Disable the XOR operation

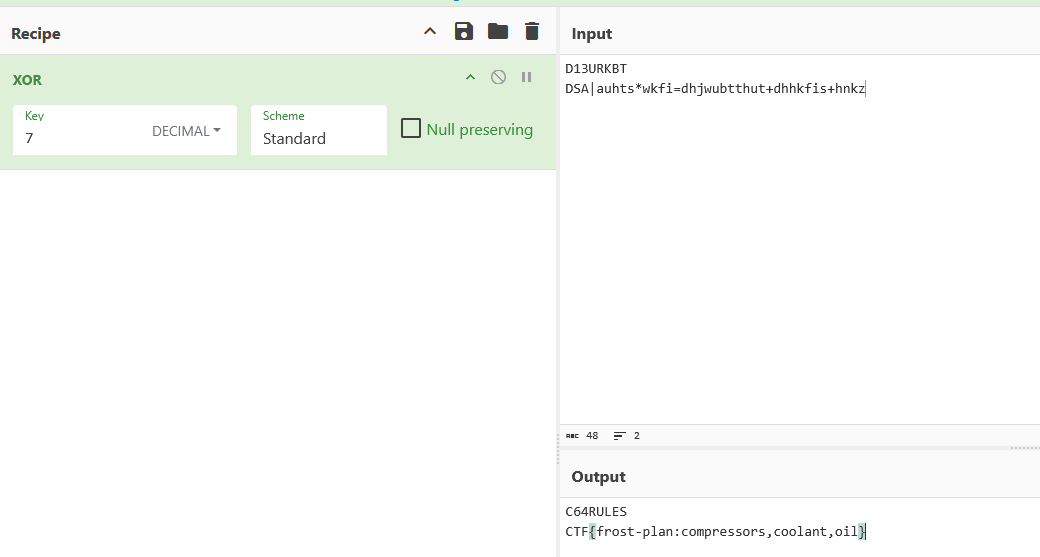498,78
